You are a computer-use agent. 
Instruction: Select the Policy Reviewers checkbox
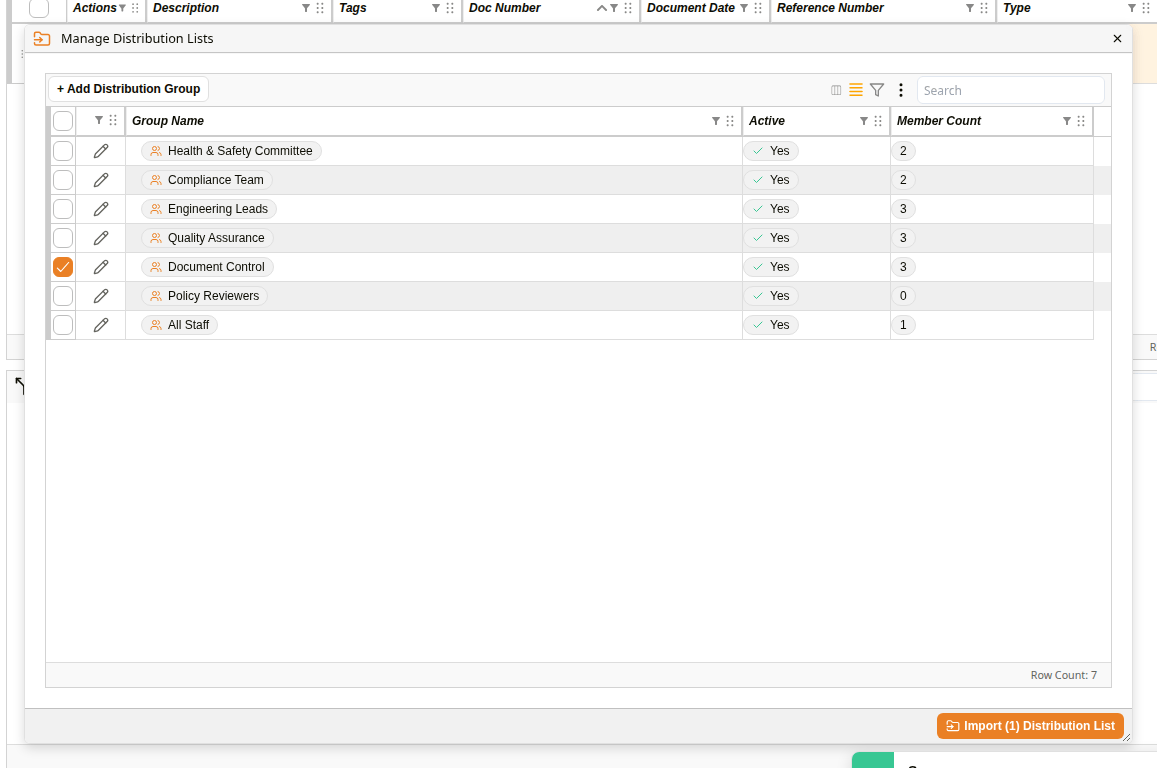click(63, 296)
